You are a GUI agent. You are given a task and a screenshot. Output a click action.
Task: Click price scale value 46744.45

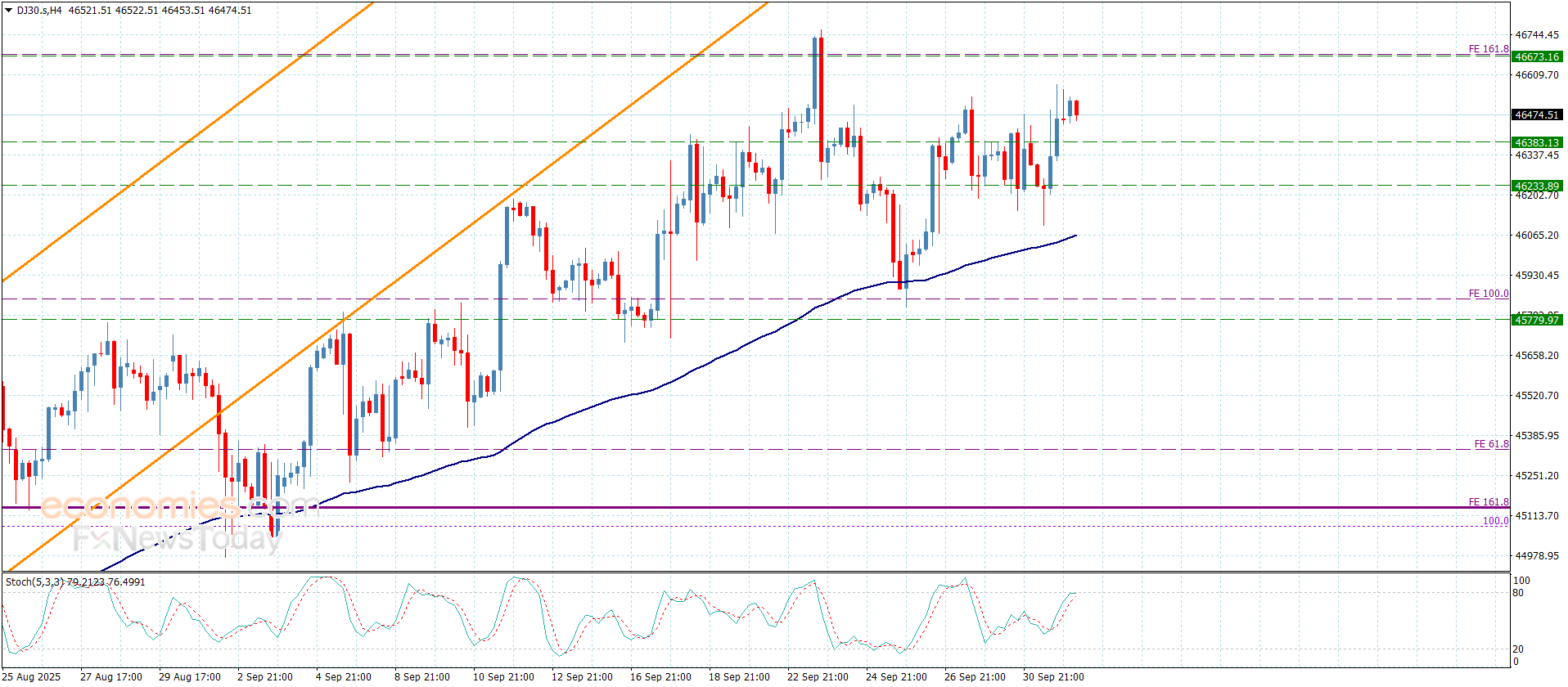[1537, 35]
